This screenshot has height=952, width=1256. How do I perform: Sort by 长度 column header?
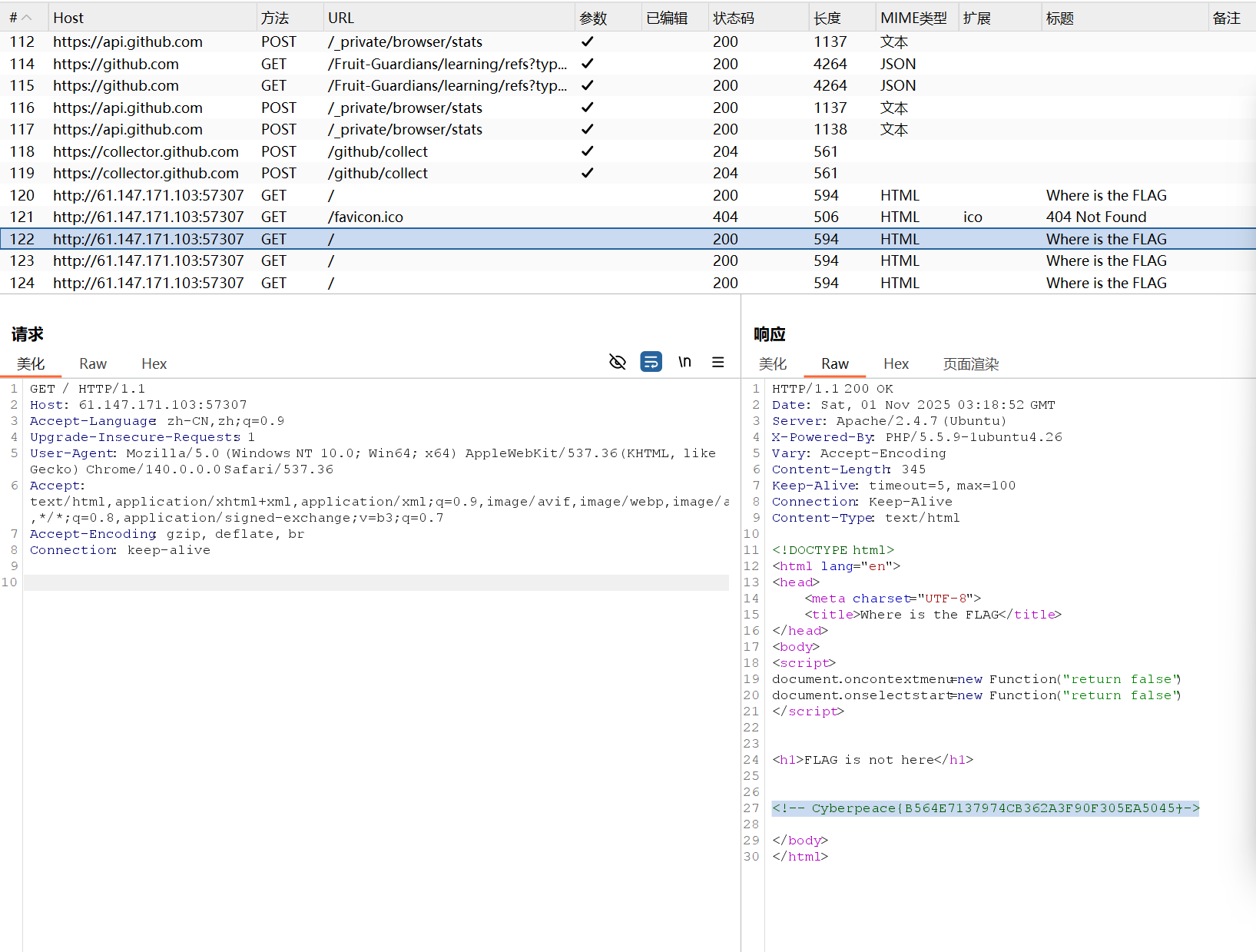point(842,18)
